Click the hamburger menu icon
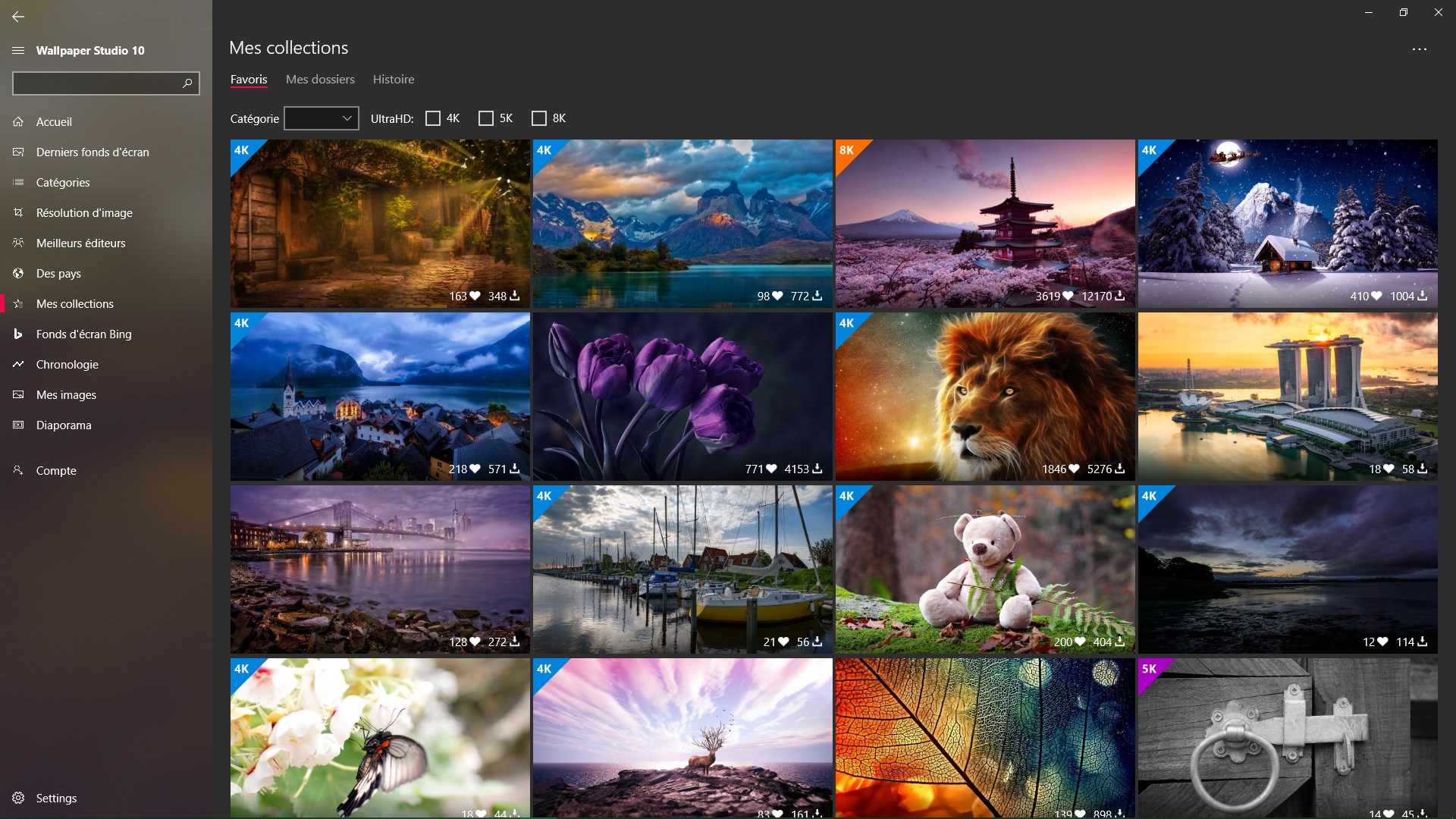Screen dimensions: 1456x819 click(18, 51)
